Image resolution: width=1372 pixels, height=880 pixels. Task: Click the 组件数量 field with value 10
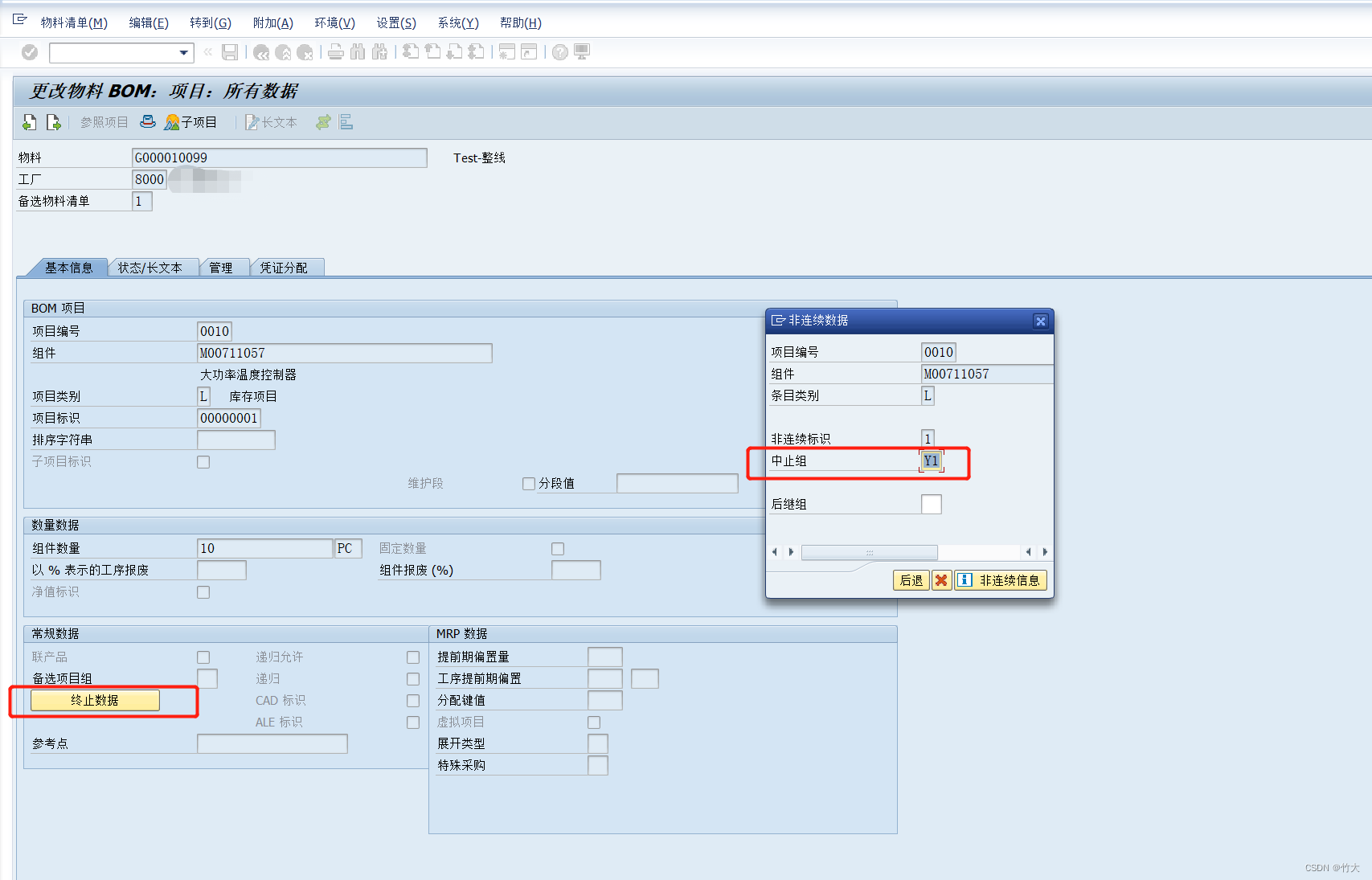[x=264, y=549]
